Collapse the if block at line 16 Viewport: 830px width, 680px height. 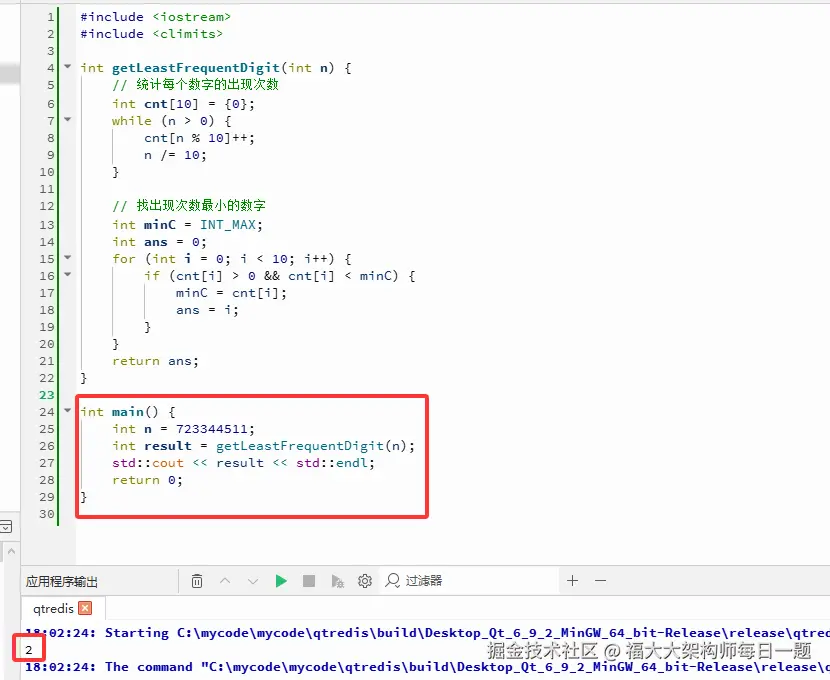point(68,275)
